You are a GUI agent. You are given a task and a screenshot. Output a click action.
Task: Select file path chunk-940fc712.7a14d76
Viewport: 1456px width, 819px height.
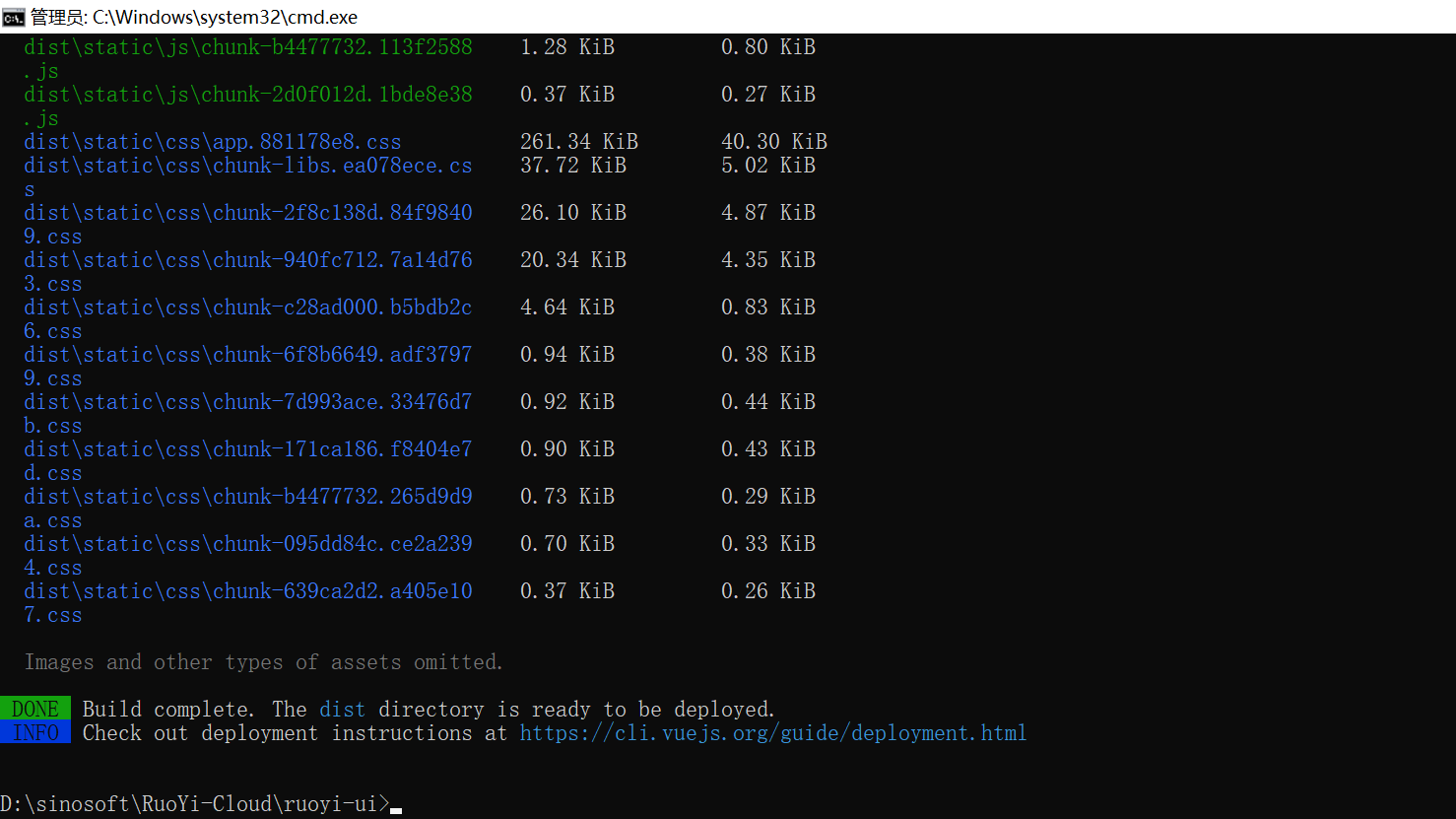(x=248, y=260)
